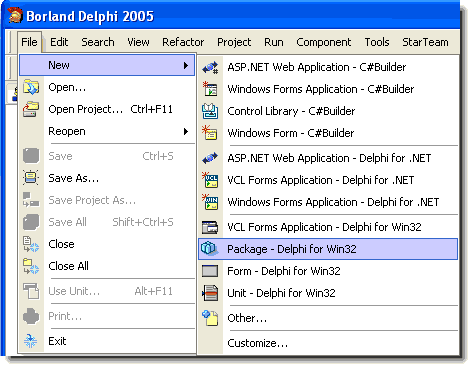The height and width of the screenshot is (367, 471).
Task: Choose Customize... in New submenu
Action: point(328,343)
